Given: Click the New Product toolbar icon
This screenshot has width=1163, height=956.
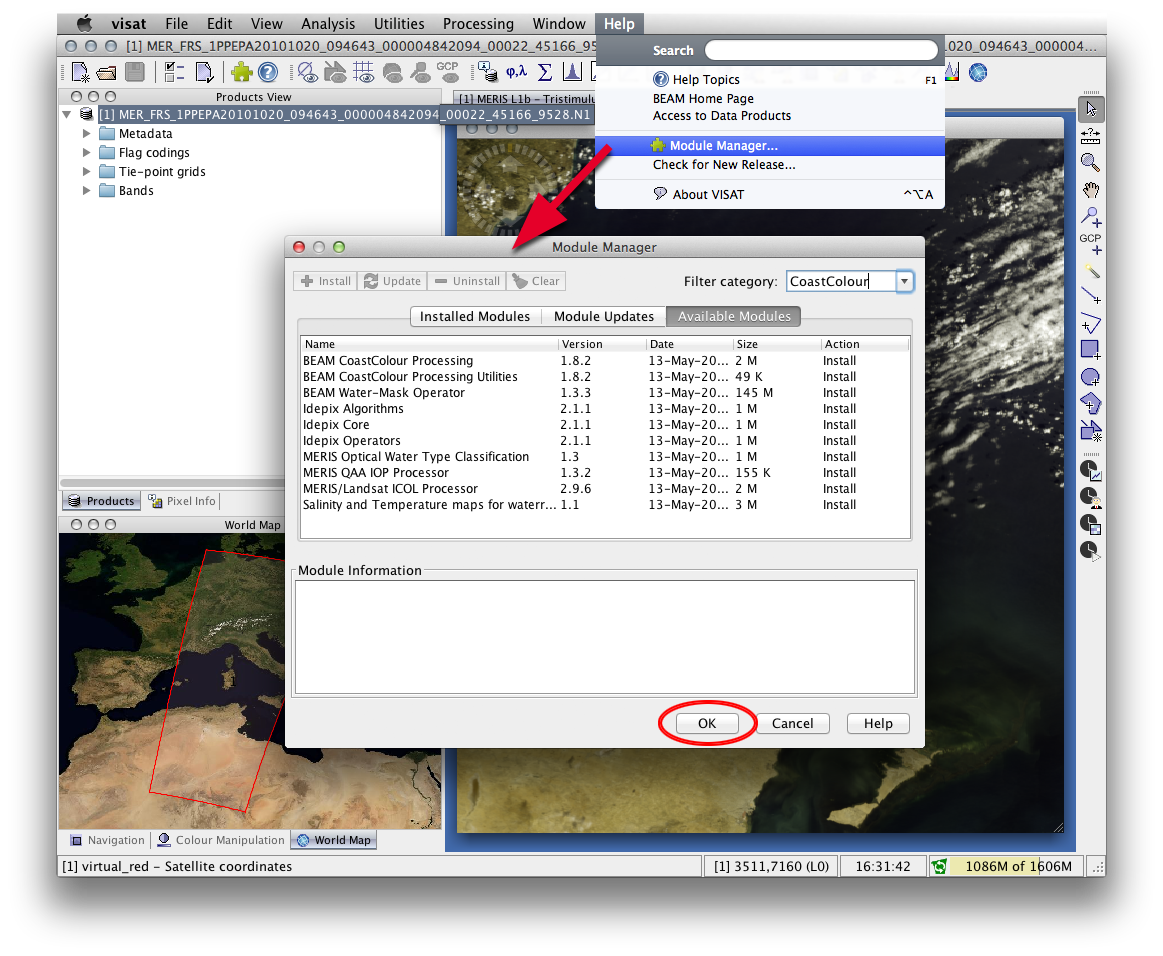Looking at the screenshot, I should (80, 73).
